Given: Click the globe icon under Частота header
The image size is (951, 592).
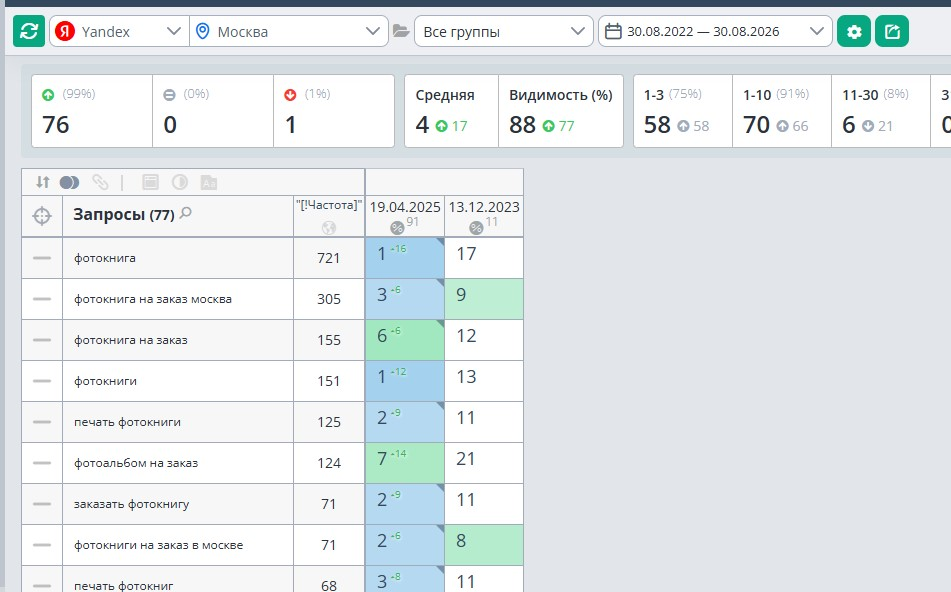Looking at the screenshot, I should tap(329, 228).
